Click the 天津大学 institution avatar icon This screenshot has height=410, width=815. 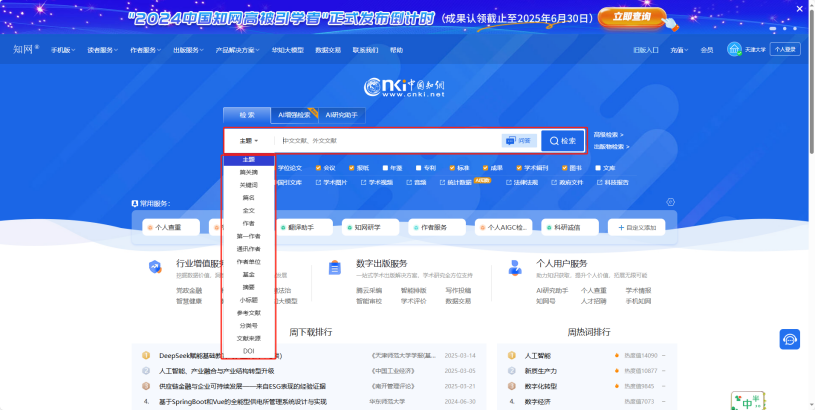734,49
